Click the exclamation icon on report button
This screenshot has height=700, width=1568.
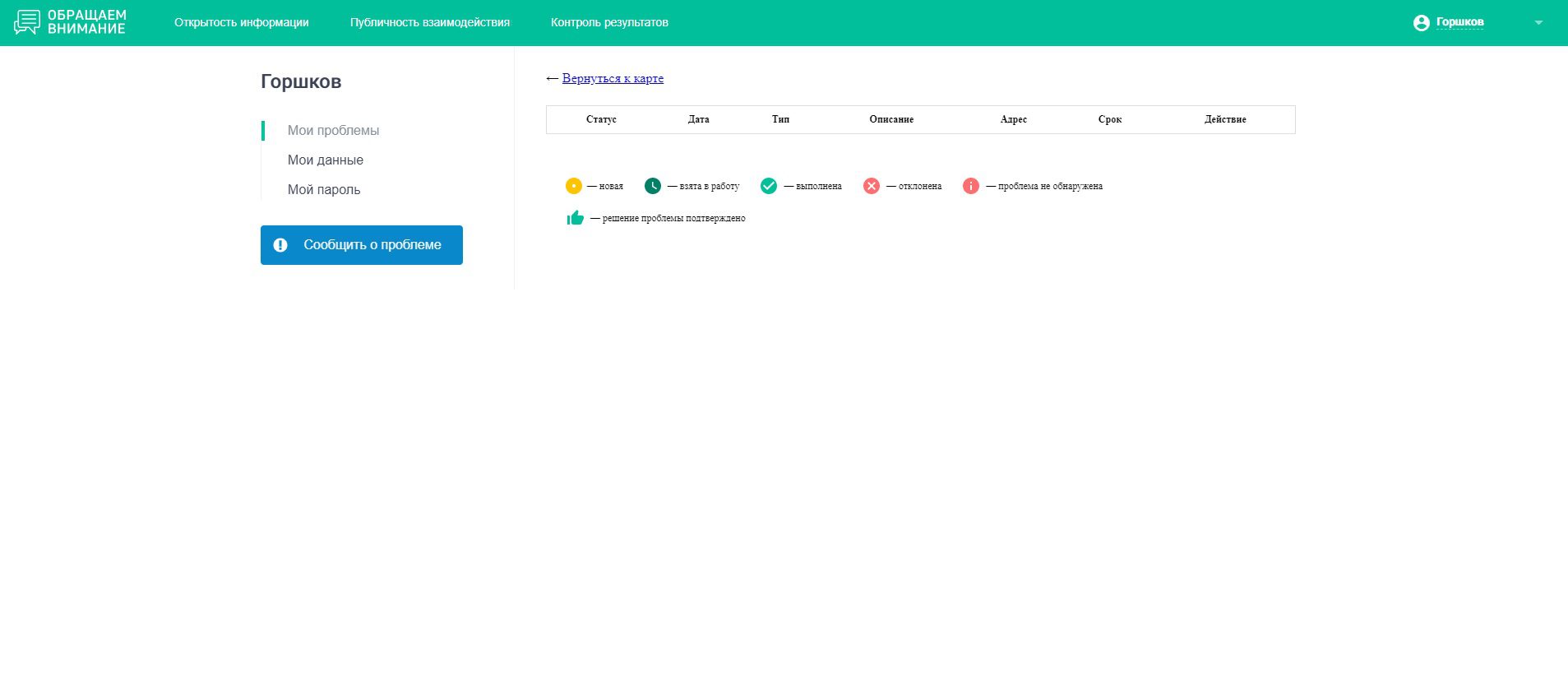point(280,245)
